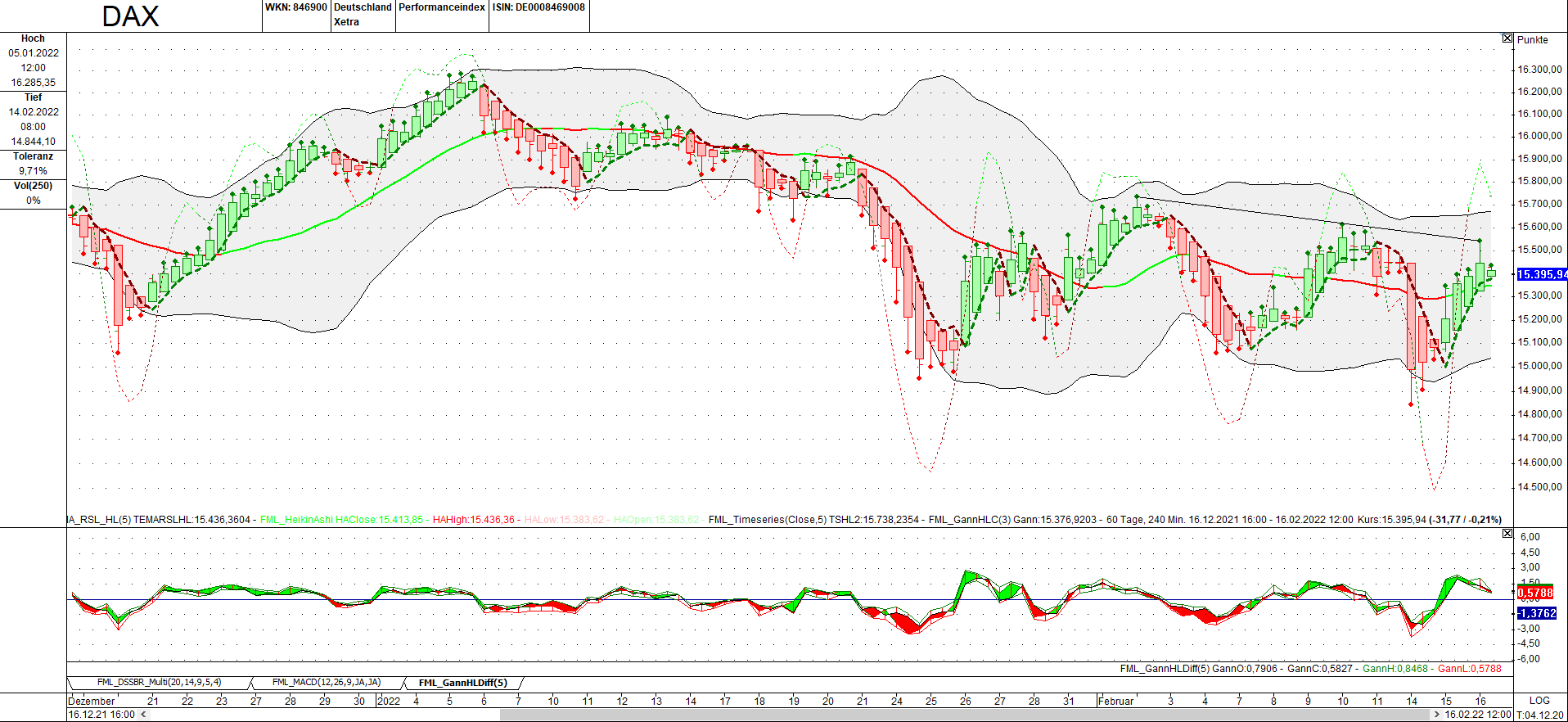
Task: Click the T:04.12.20 status label
Action: [1540, 715]
